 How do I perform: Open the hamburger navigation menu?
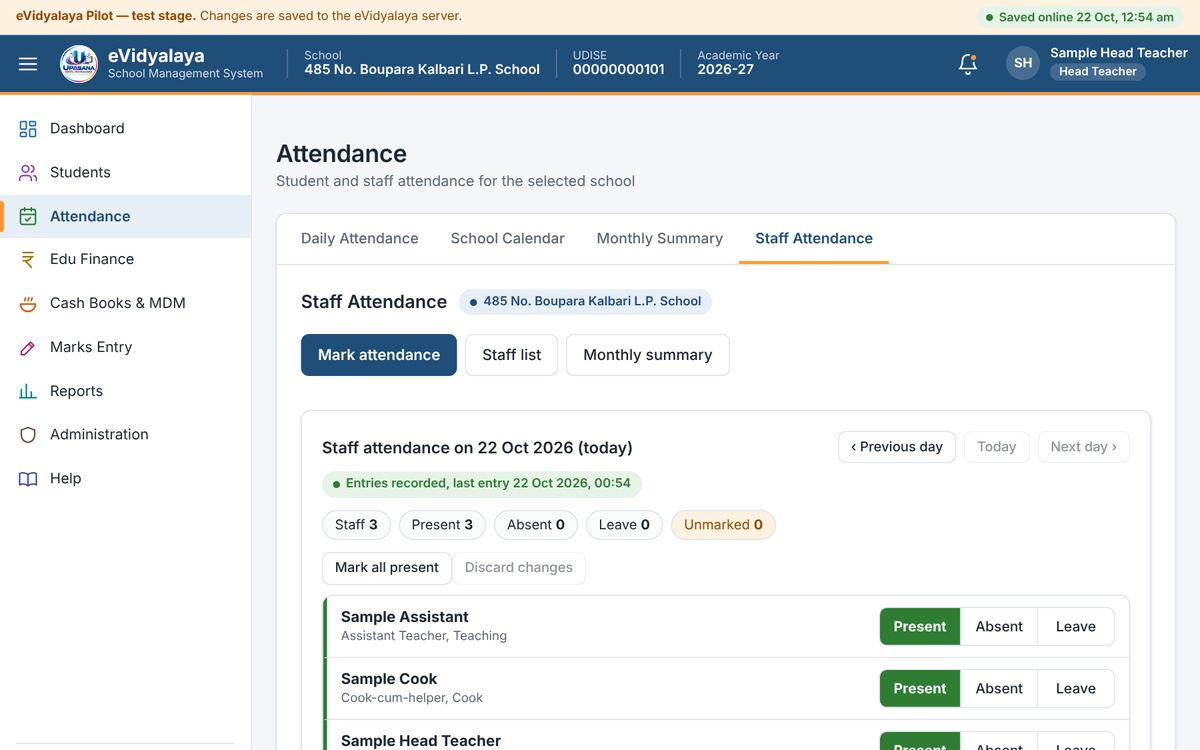[x=28, y=64]
